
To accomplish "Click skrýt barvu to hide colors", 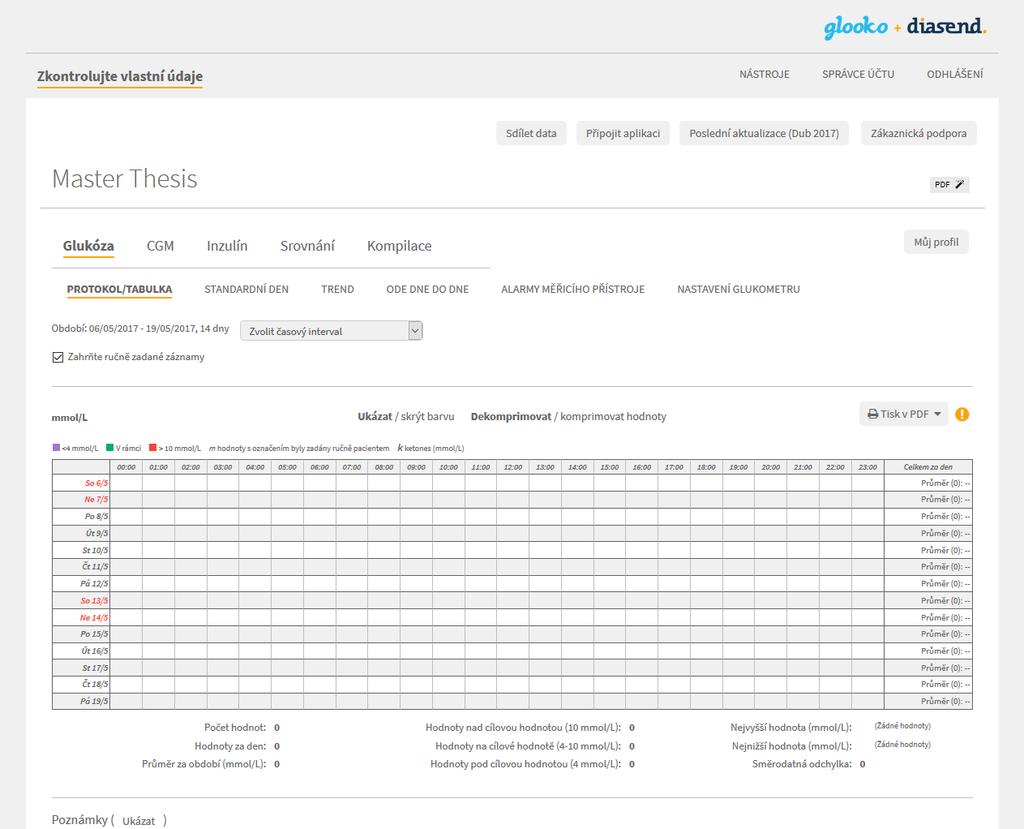I will 427,416.
